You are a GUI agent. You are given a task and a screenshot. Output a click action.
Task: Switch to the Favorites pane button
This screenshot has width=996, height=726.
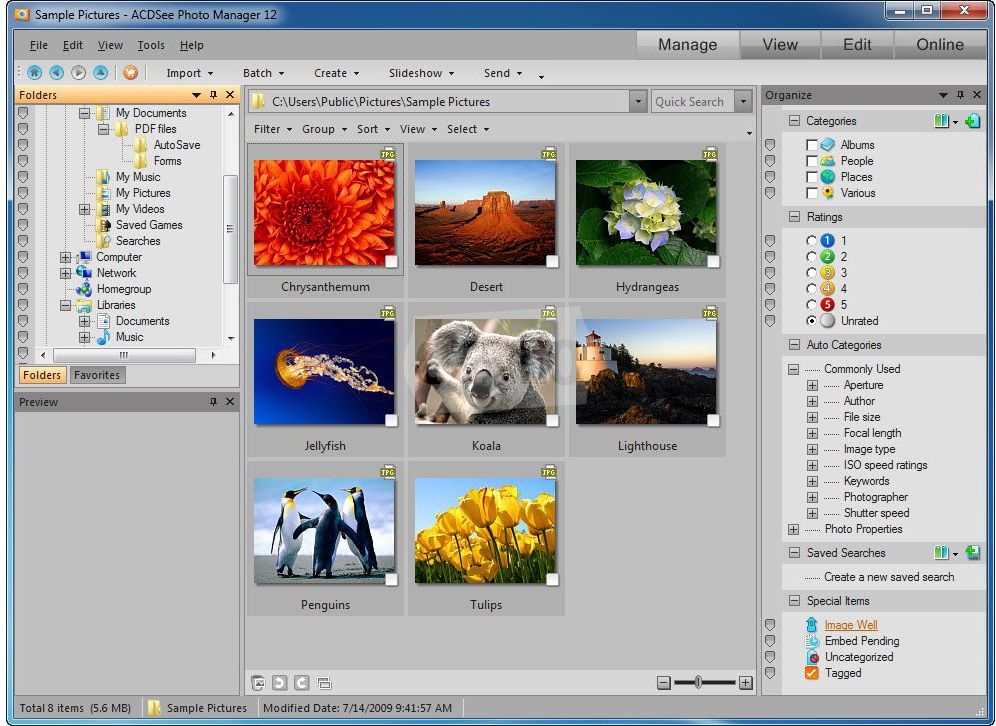coord(98,375)
